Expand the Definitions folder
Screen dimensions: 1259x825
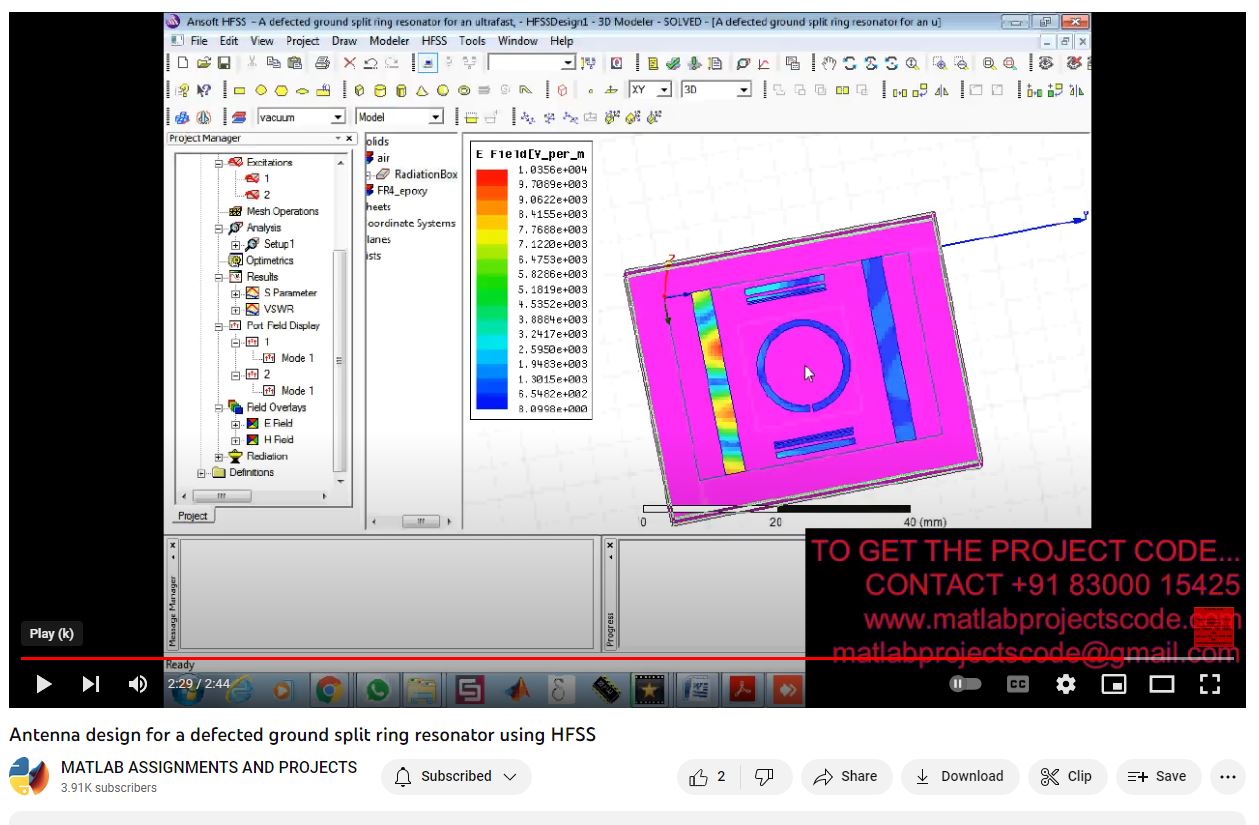203,473
